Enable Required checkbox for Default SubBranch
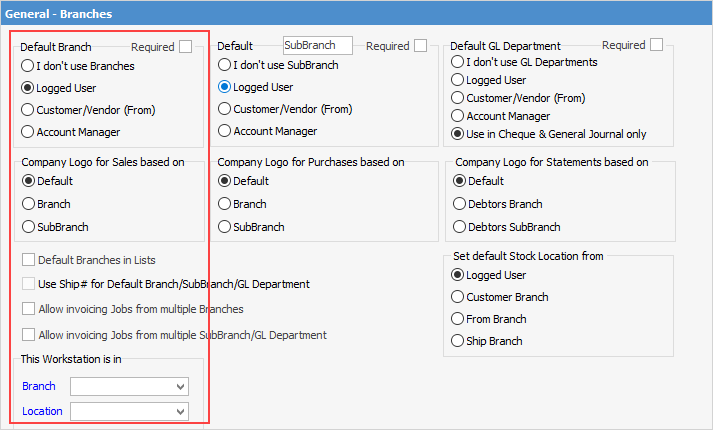 click(x=421, y=46)
